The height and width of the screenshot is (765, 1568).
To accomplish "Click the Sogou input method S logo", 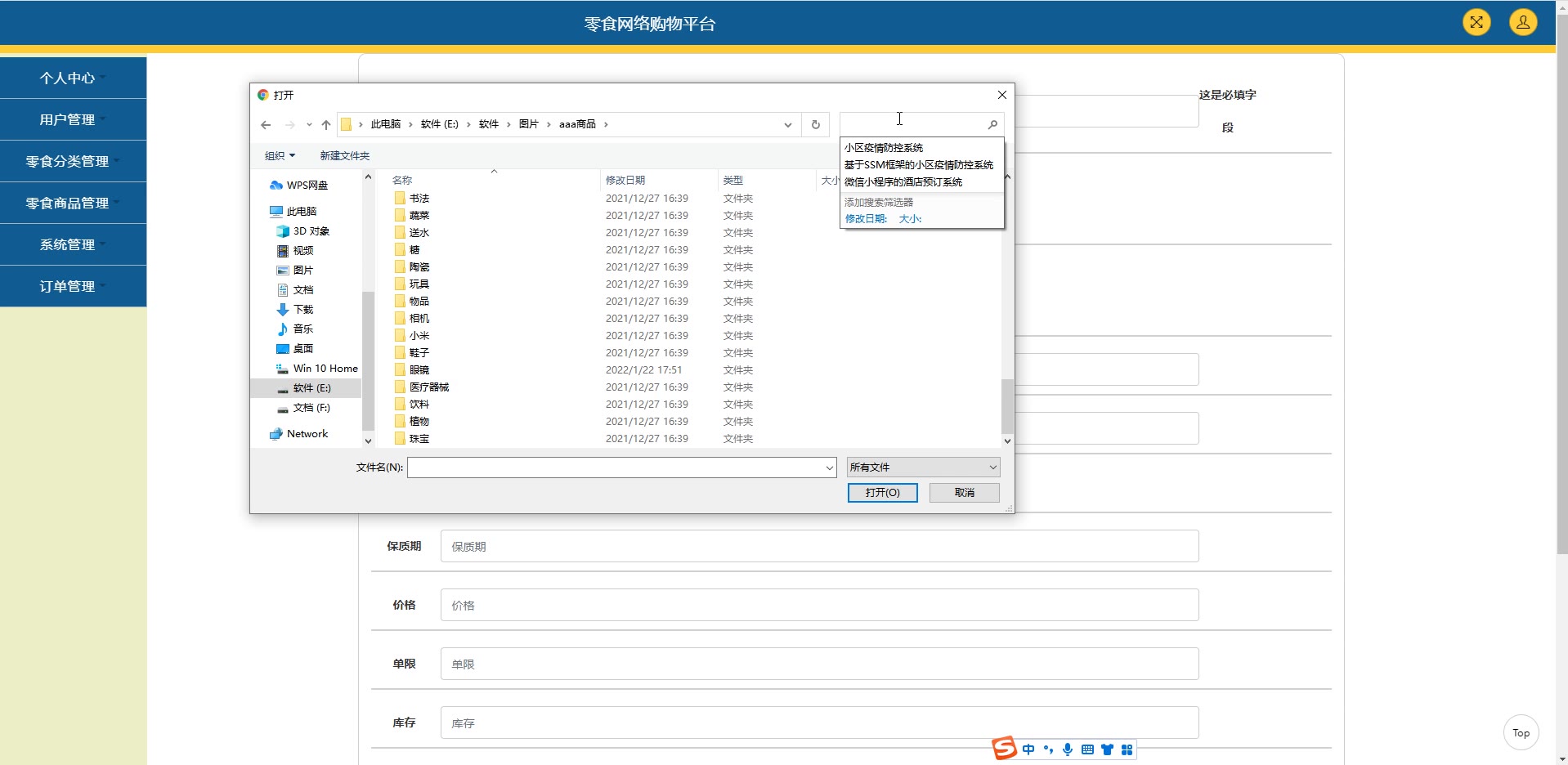I will (1004, 748).
